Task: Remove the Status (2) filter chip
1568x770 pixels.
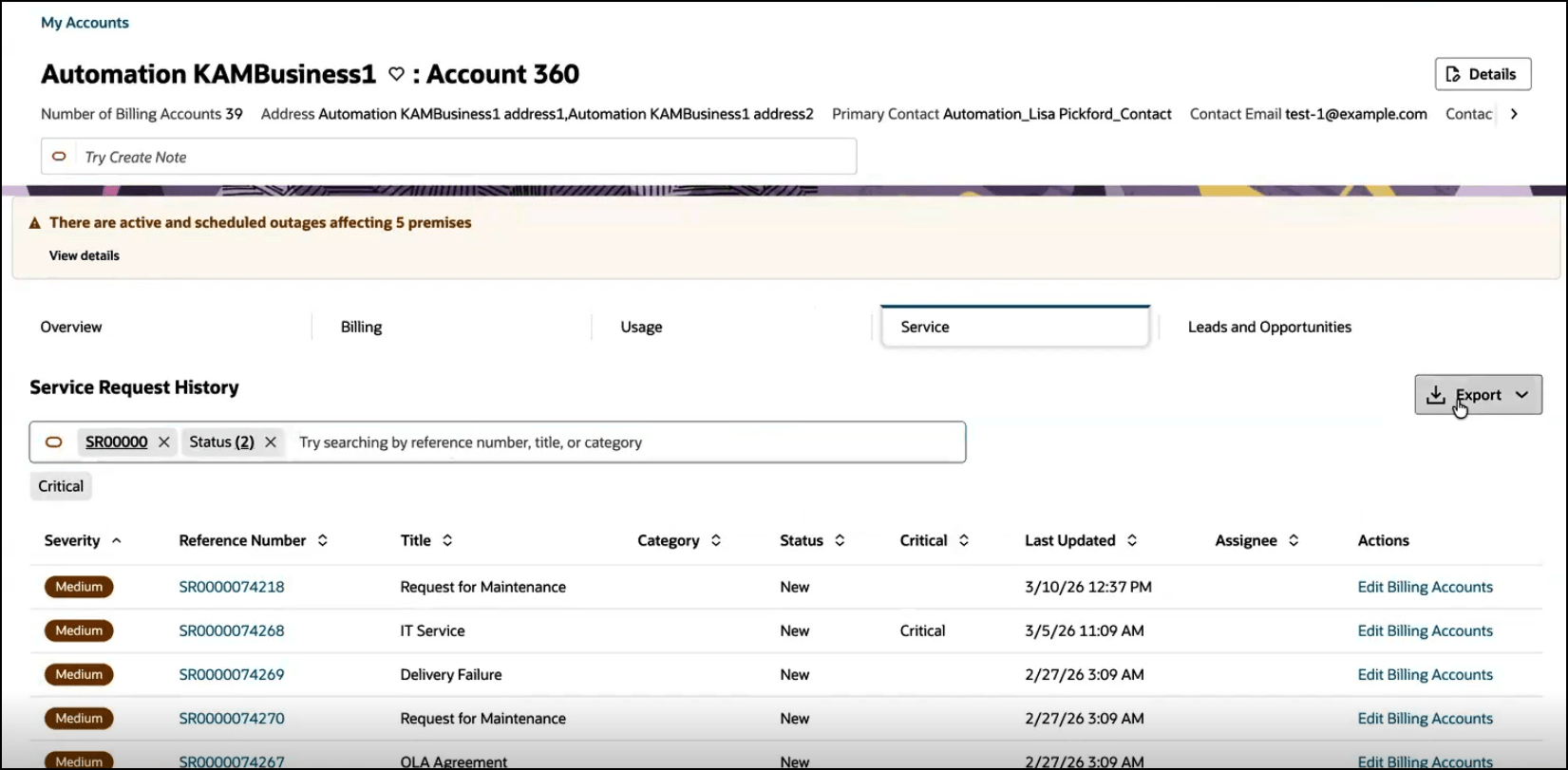Action: click(x=271, y=442)
